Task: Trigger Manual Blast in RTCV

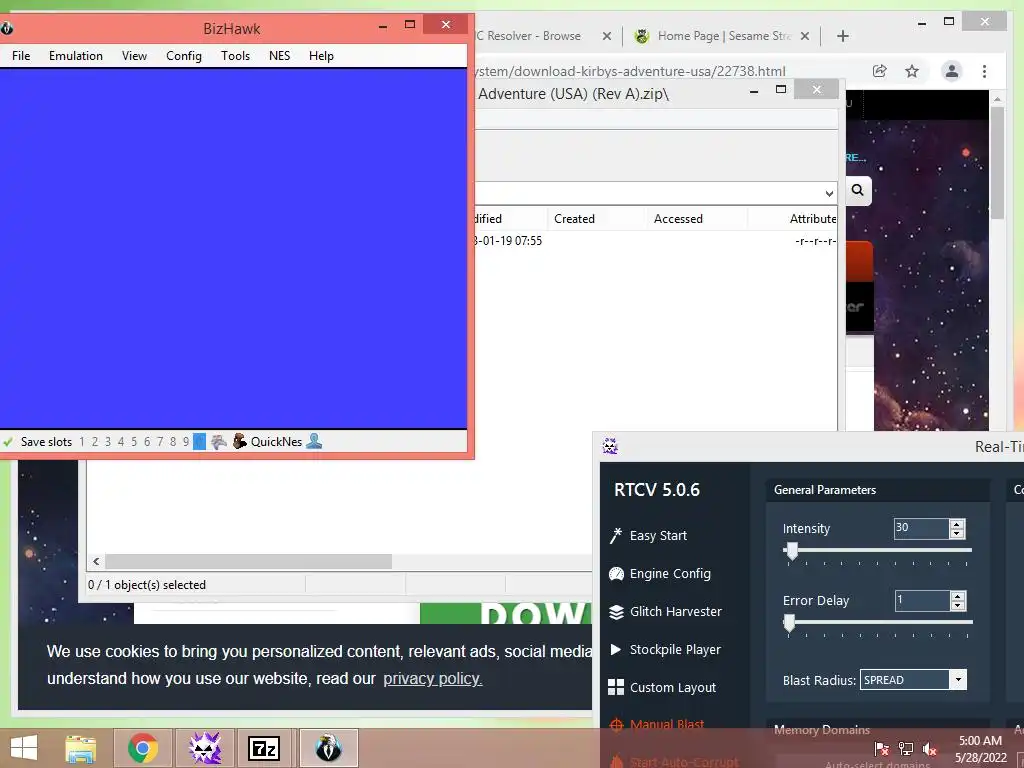Action: 656,724
